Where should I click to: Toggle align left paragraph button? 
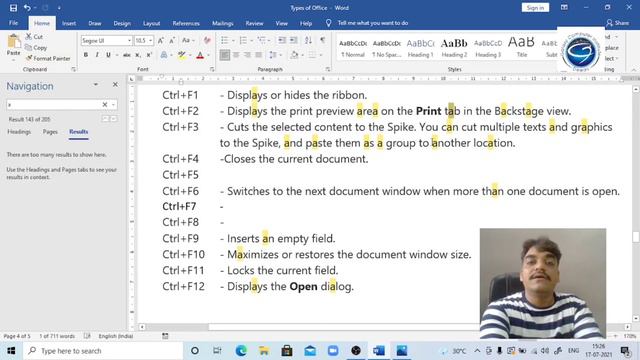point(224,55)
